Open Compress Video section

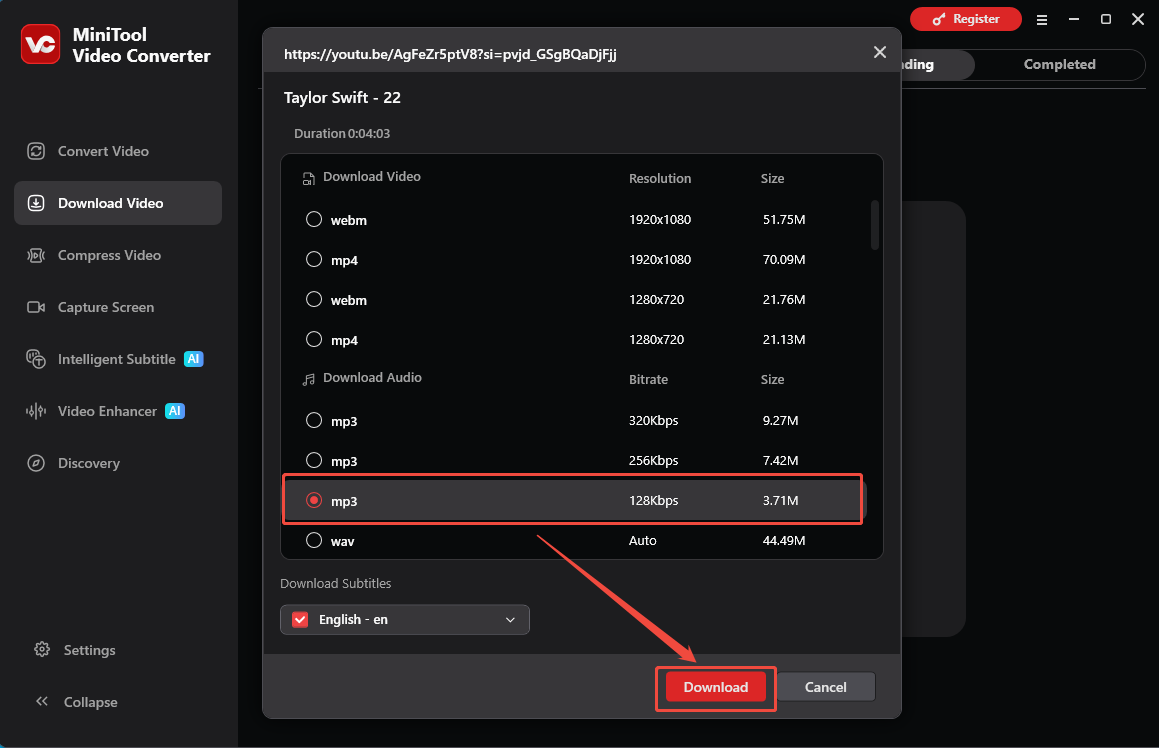pyautogui.click(x=118, y=255)
